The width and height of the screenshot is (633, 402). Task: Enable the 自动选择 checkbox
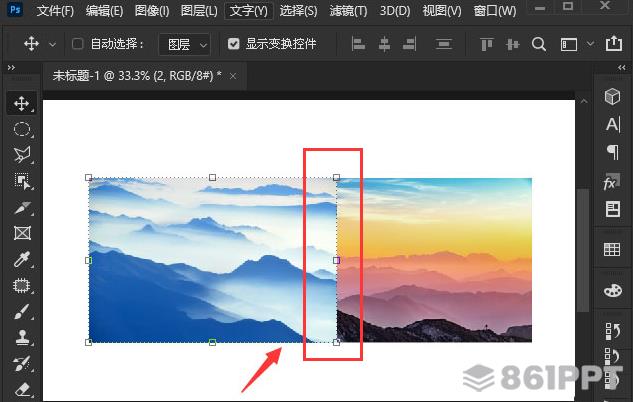(x=77, y=44)
